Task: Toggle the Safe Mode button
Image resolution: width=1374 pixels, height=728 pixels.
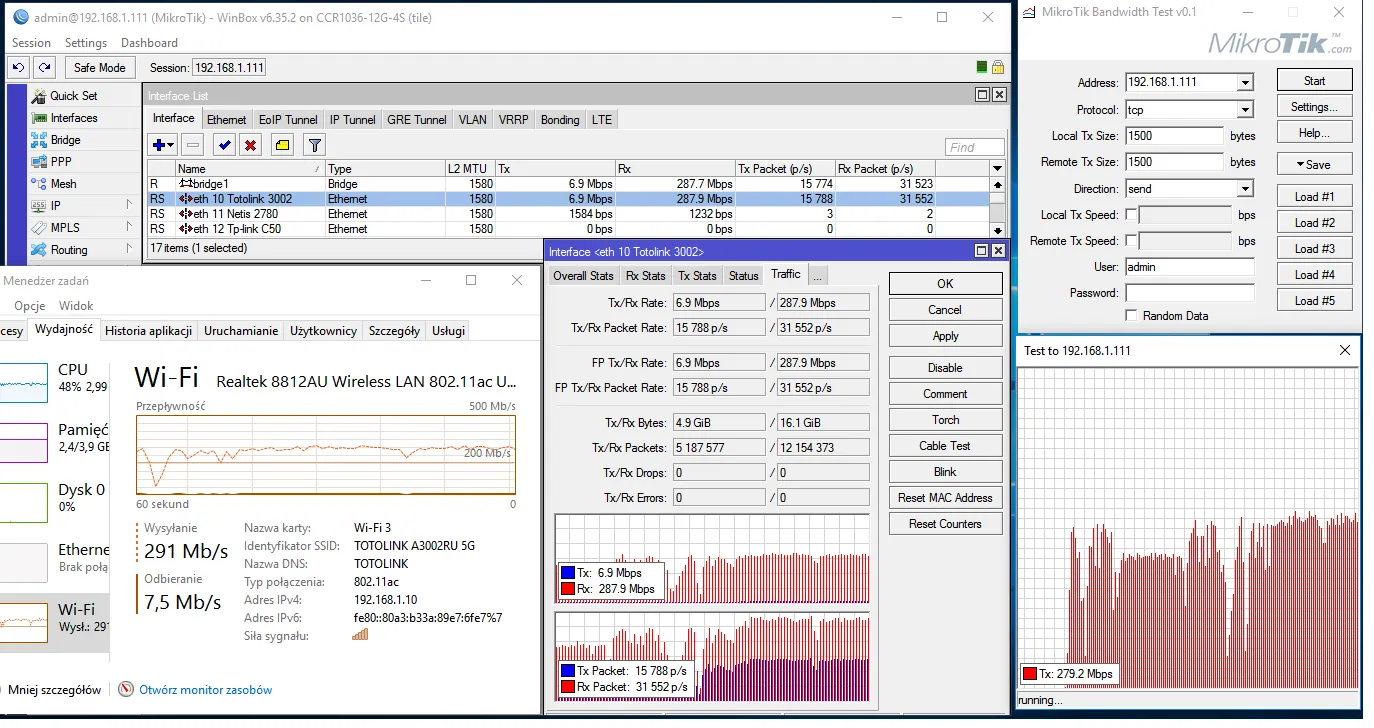Action: point(100,67)
